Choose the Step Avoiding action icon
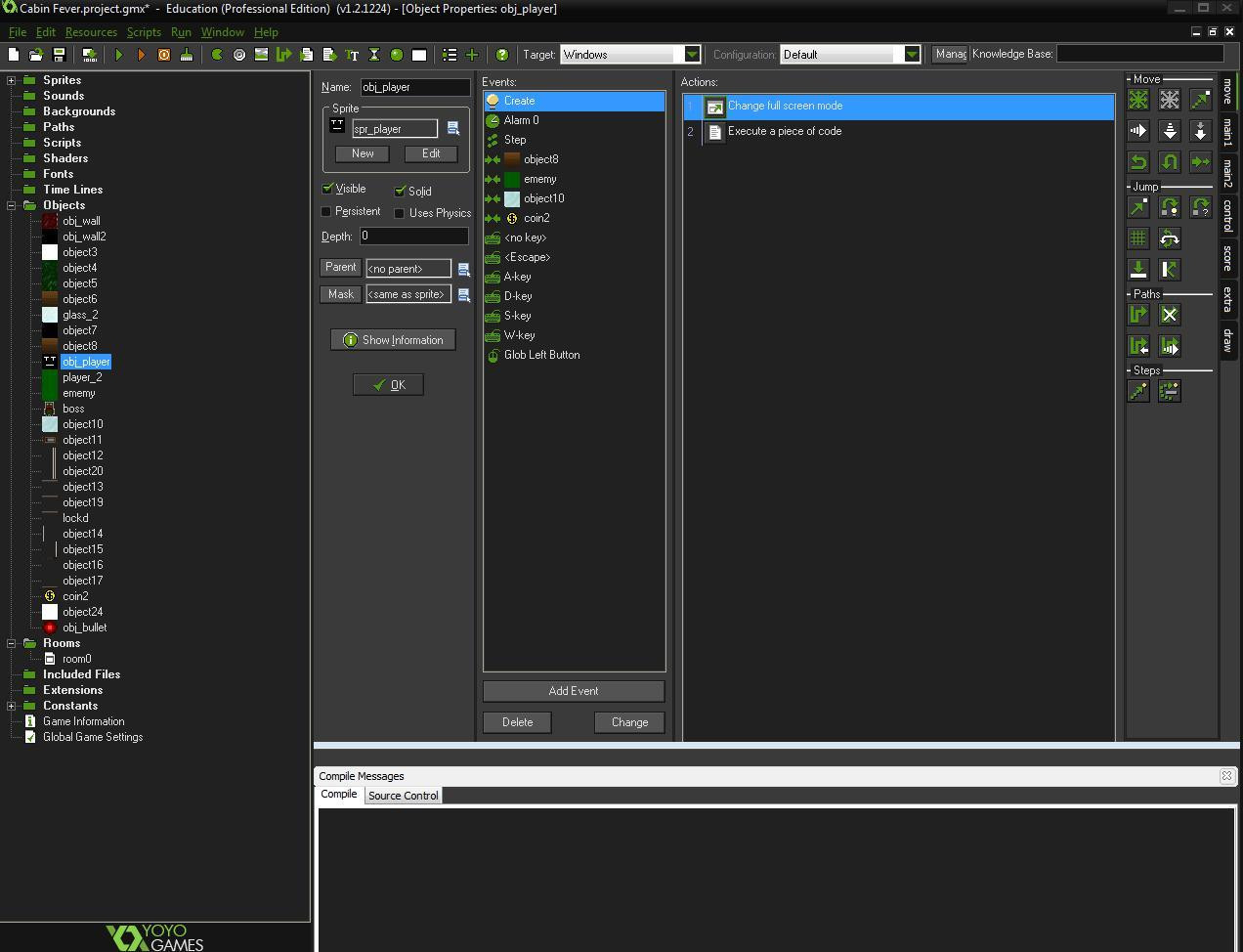Viewport: 1243px width, 952px height. (1170, 391)
